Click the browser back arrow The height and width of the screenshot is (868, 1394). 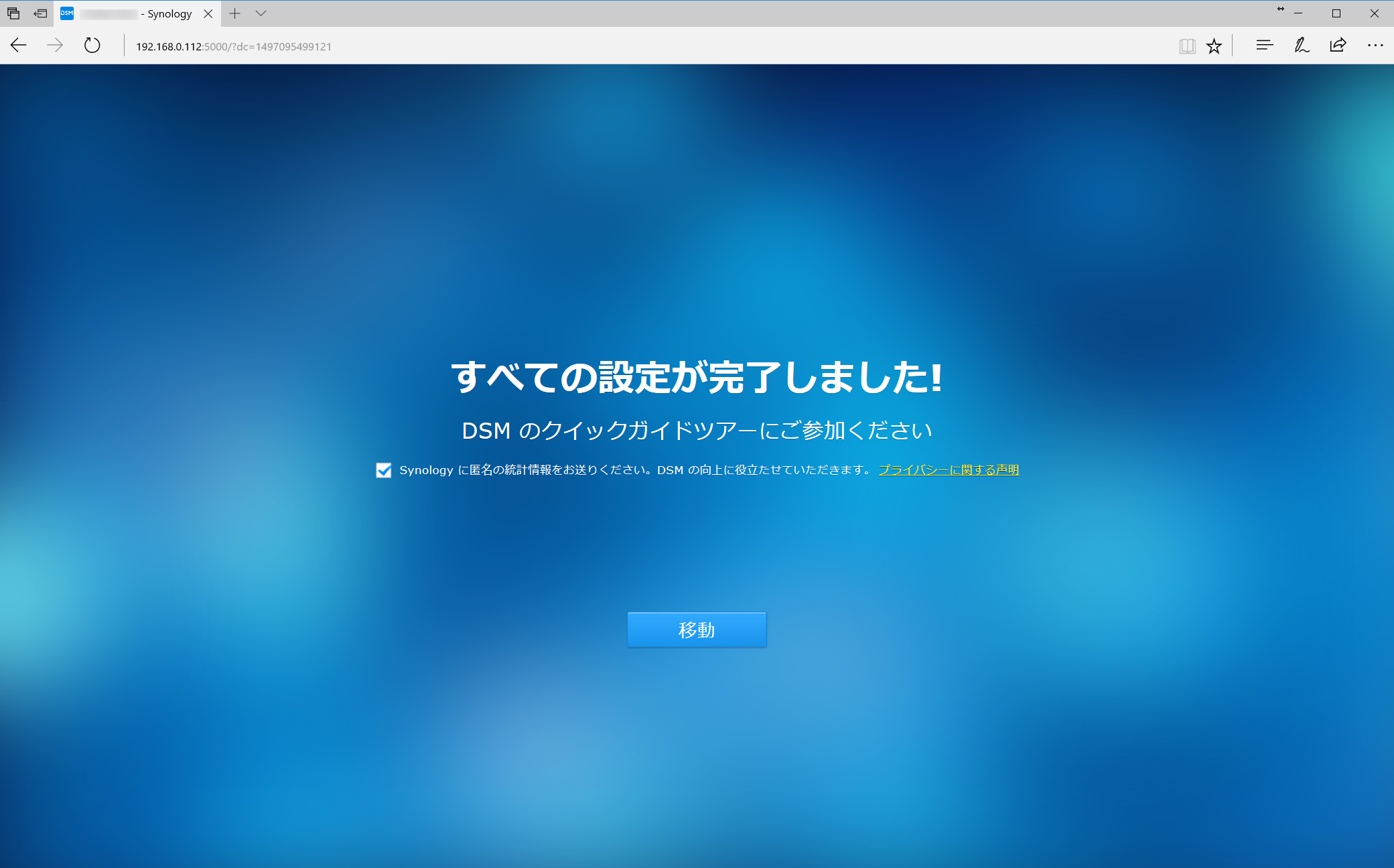(x=19, y=46)
